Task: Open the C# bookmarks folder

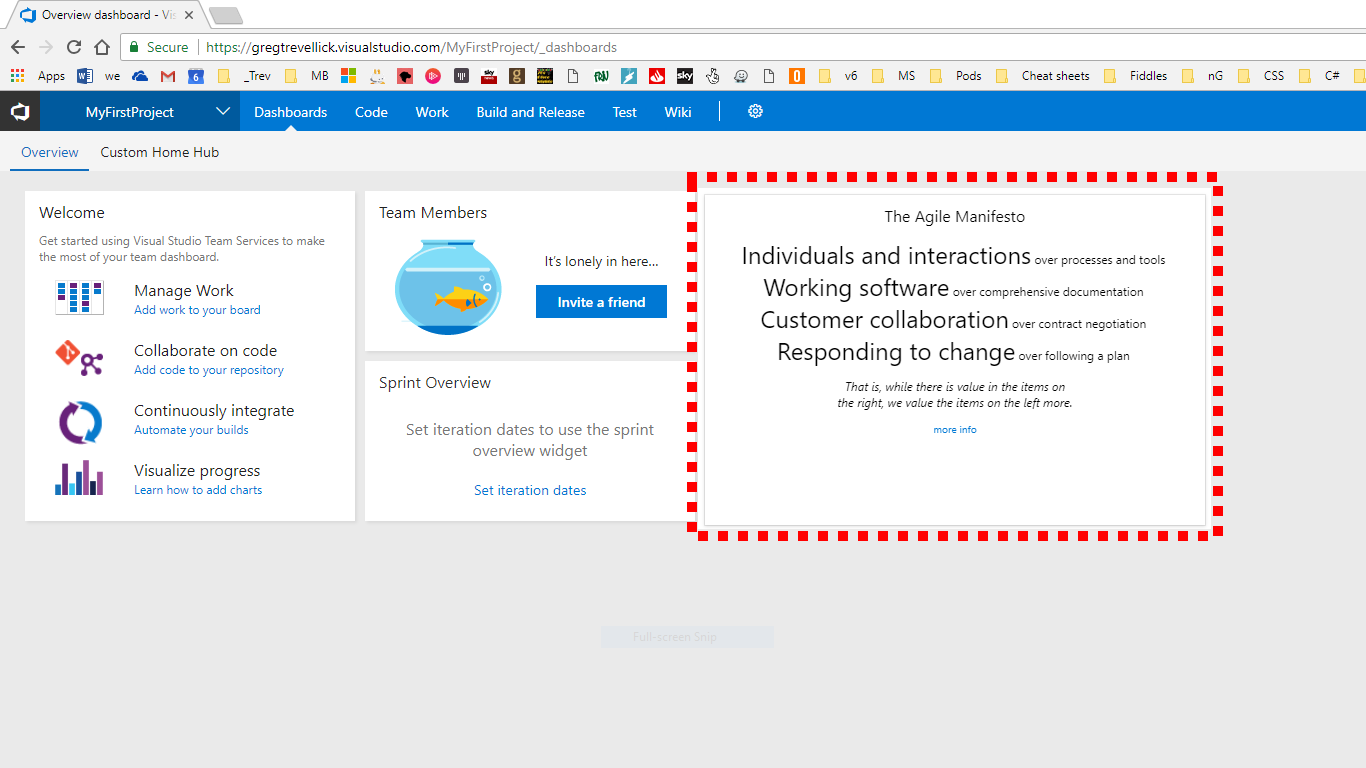Action: [x=1320, y=75]
